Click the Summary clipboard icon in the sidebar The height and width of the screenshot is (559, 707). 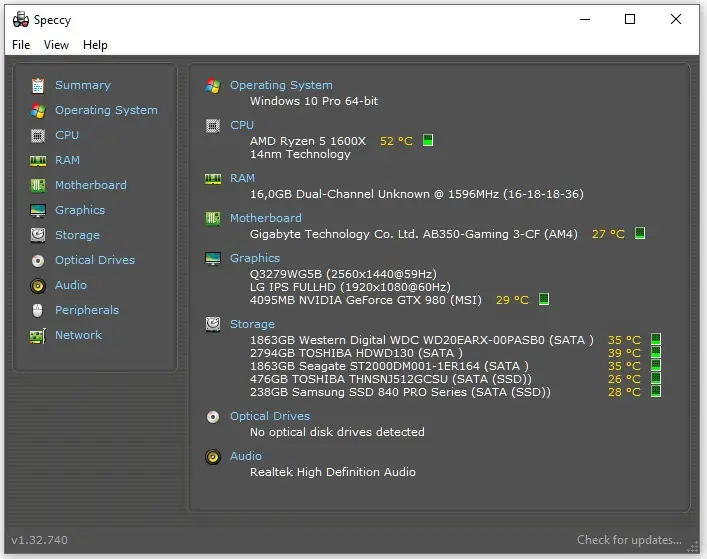pyautogui.click(x=38, y=85)
